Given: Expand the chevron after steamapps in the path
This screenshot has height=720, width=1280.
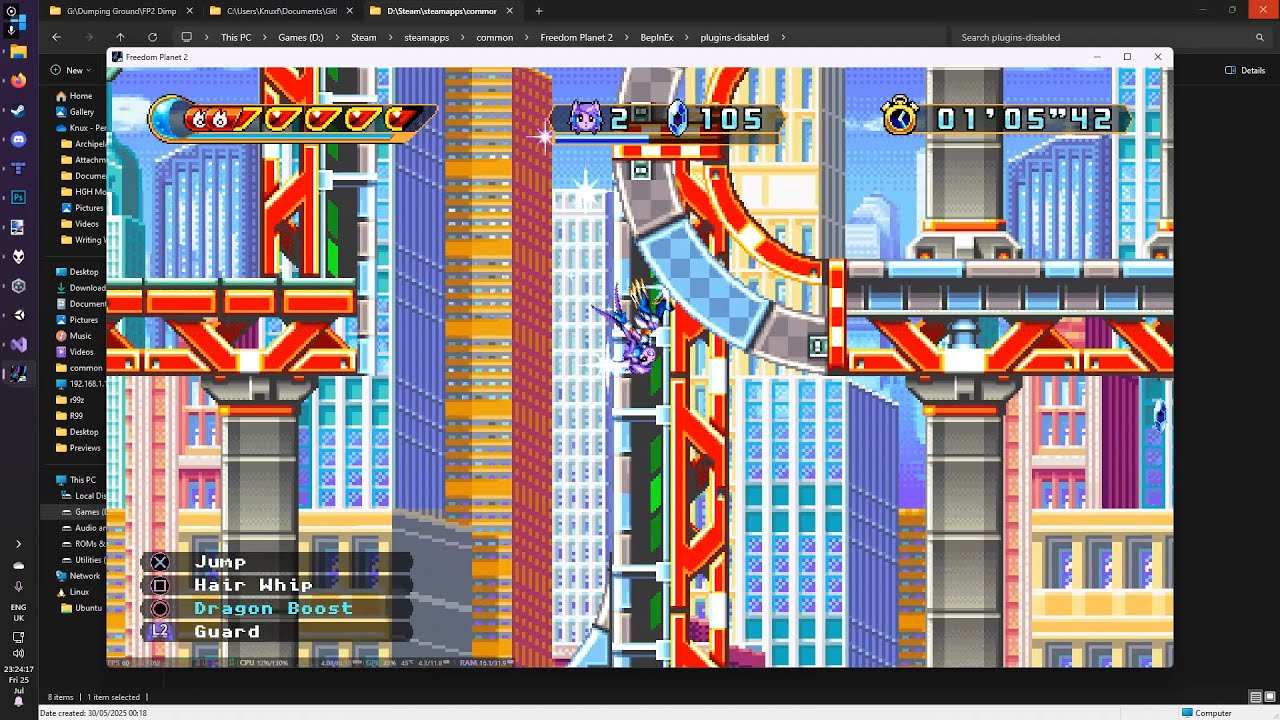Looking at the screenshot, I should [463, 37].
